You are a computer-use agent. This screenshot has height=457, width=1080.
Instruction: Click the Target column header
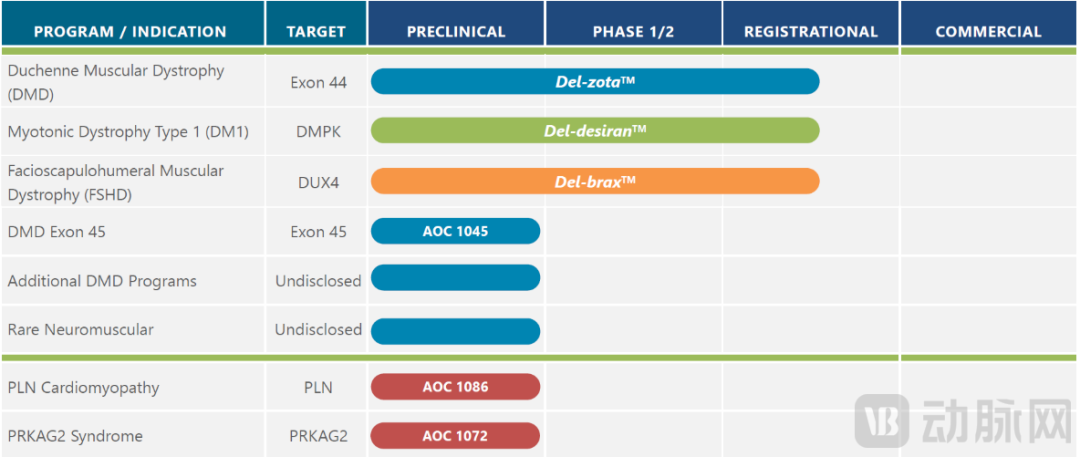tap(316, 31)
